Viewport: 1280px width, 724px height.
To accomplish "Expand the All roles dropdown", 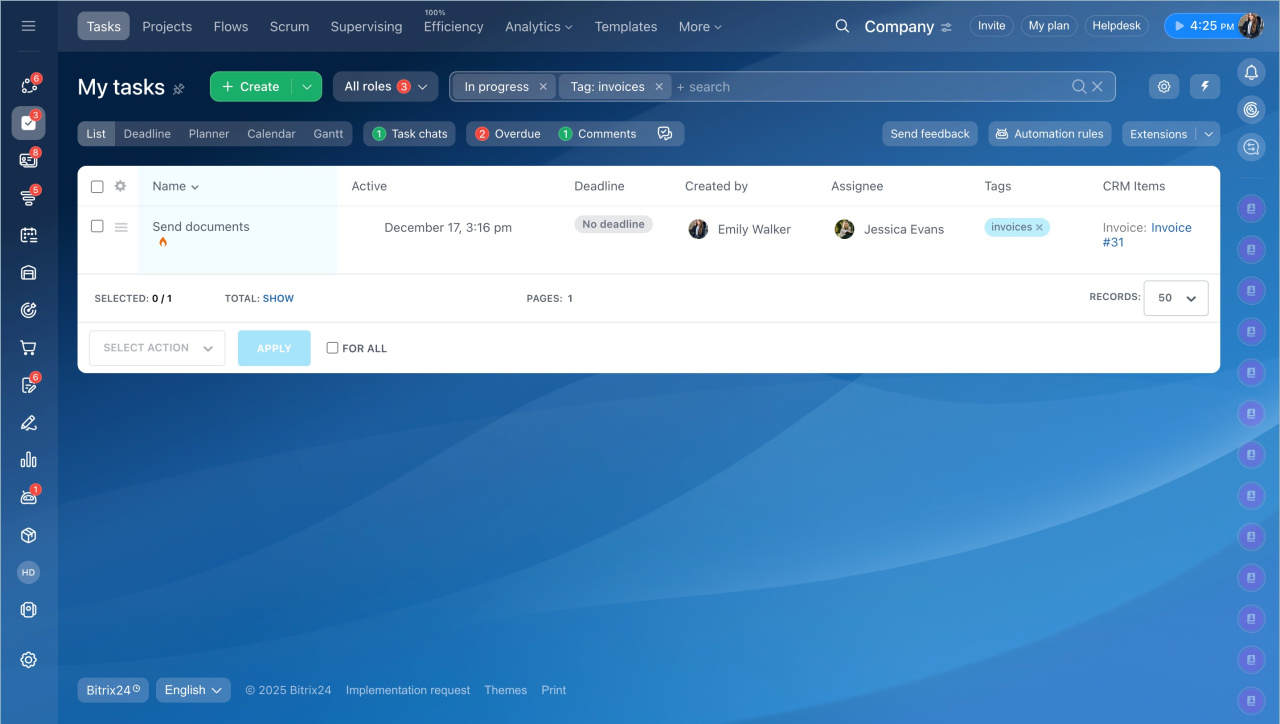I will click(385, 87).
